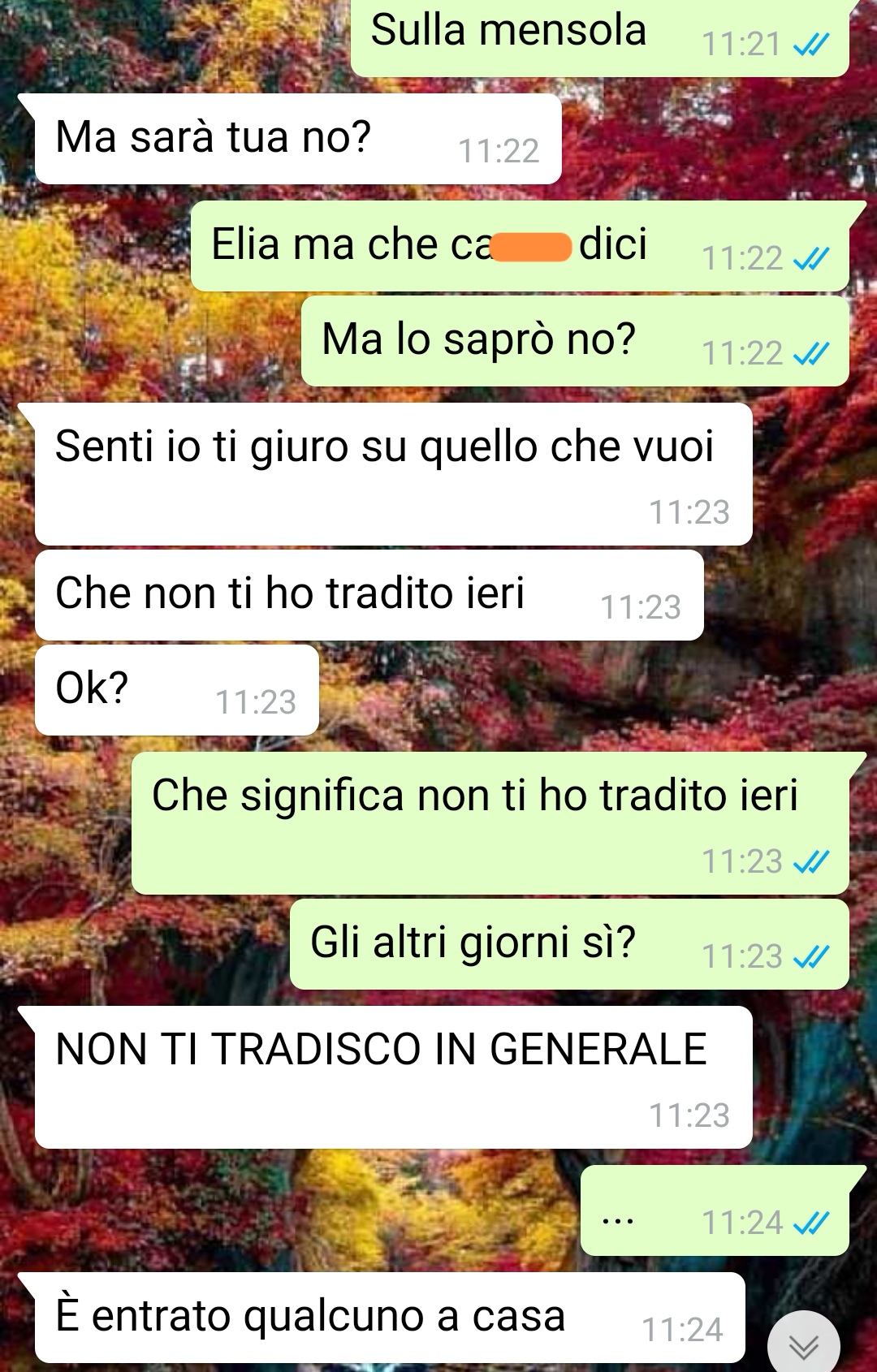Screen dimensions: 877x1372
Task: Select 'Senti io ti giuro su quello che vuoi' bubble
Action: [x=393, y=474]
